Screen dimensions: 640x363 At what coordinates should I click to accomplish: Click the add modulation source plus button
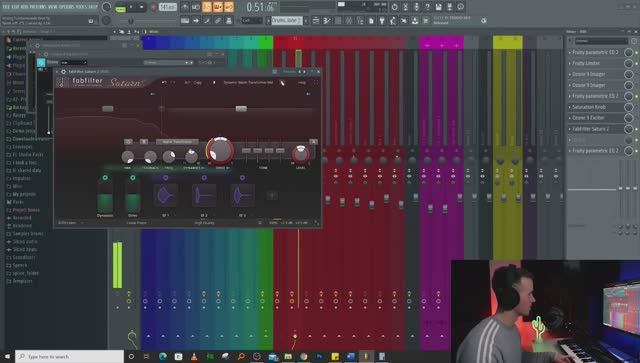(272, 195)
